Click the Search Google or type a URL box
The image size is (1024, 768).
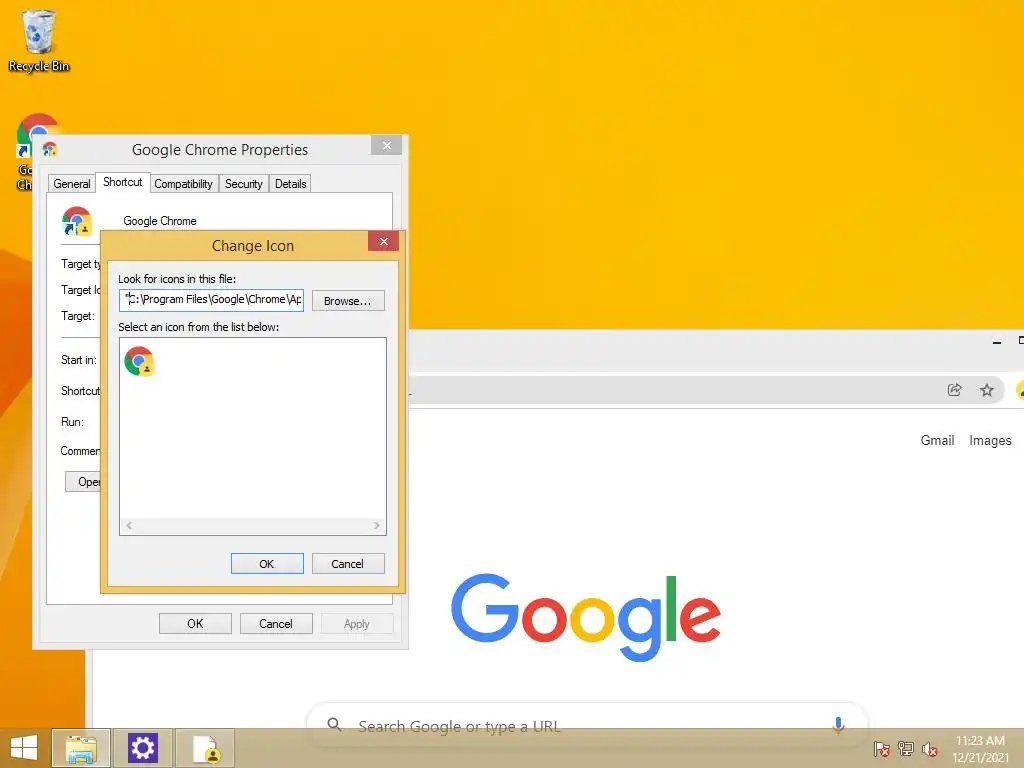click(x=588, y=725)
